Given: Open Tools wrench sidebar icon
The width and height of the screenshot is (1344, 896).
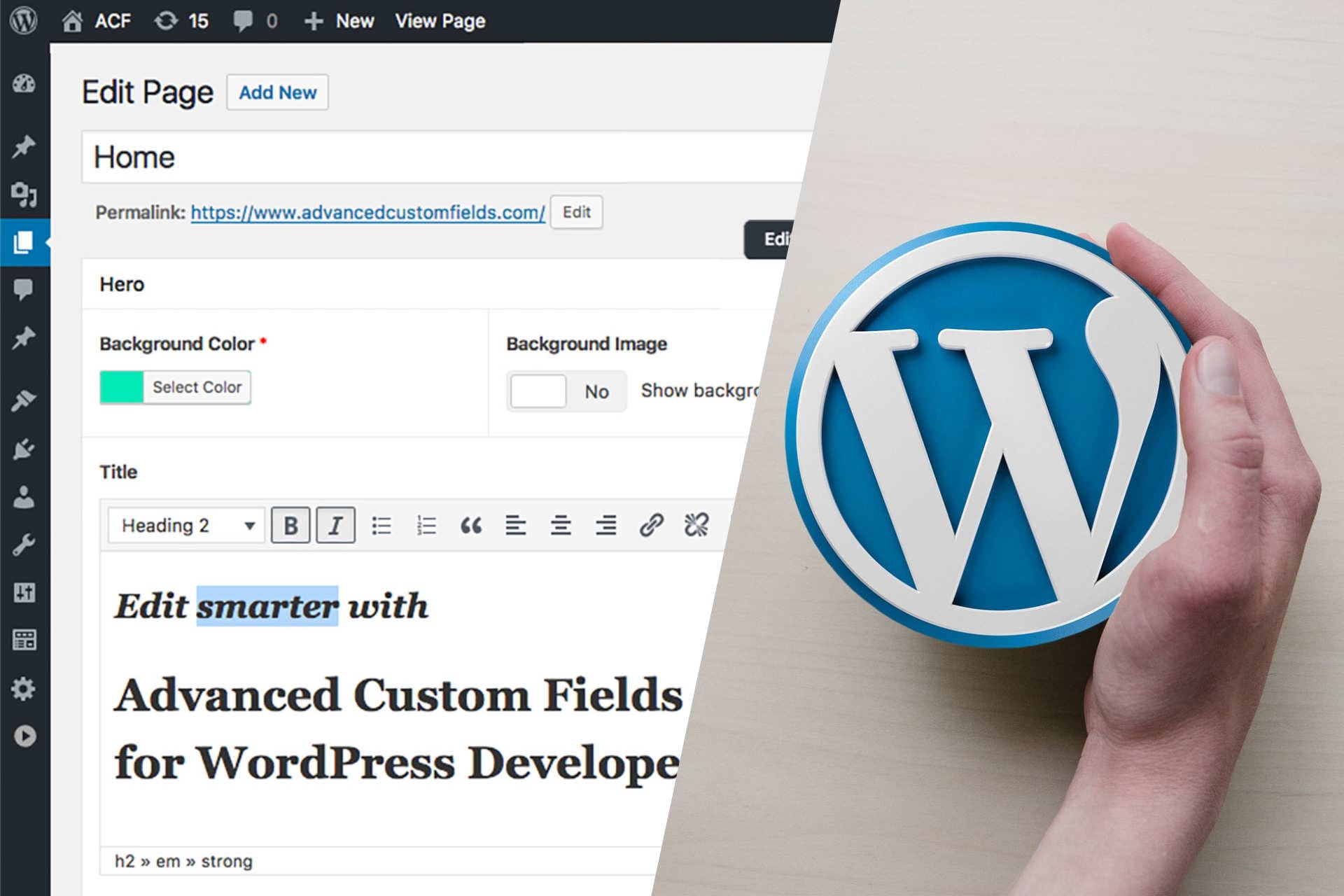Looking at the screenshot, I should coord(24,545).
